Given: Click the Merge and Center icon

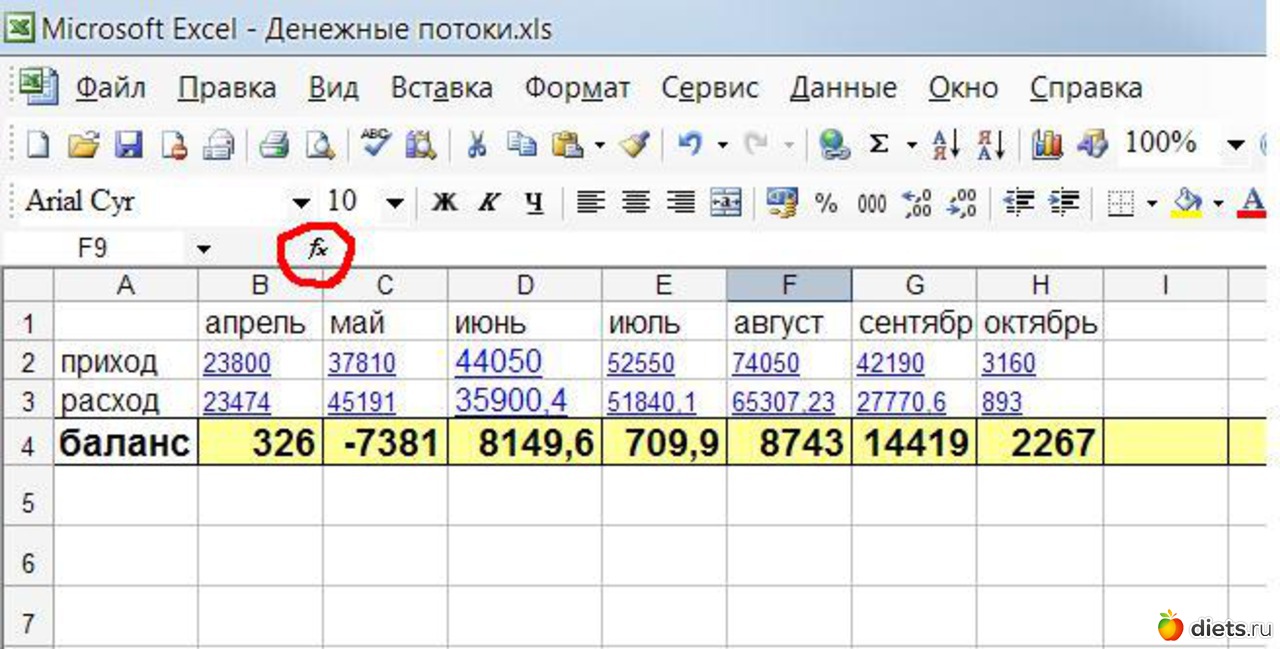Looking at the screenshot, I should coord(726,203).
